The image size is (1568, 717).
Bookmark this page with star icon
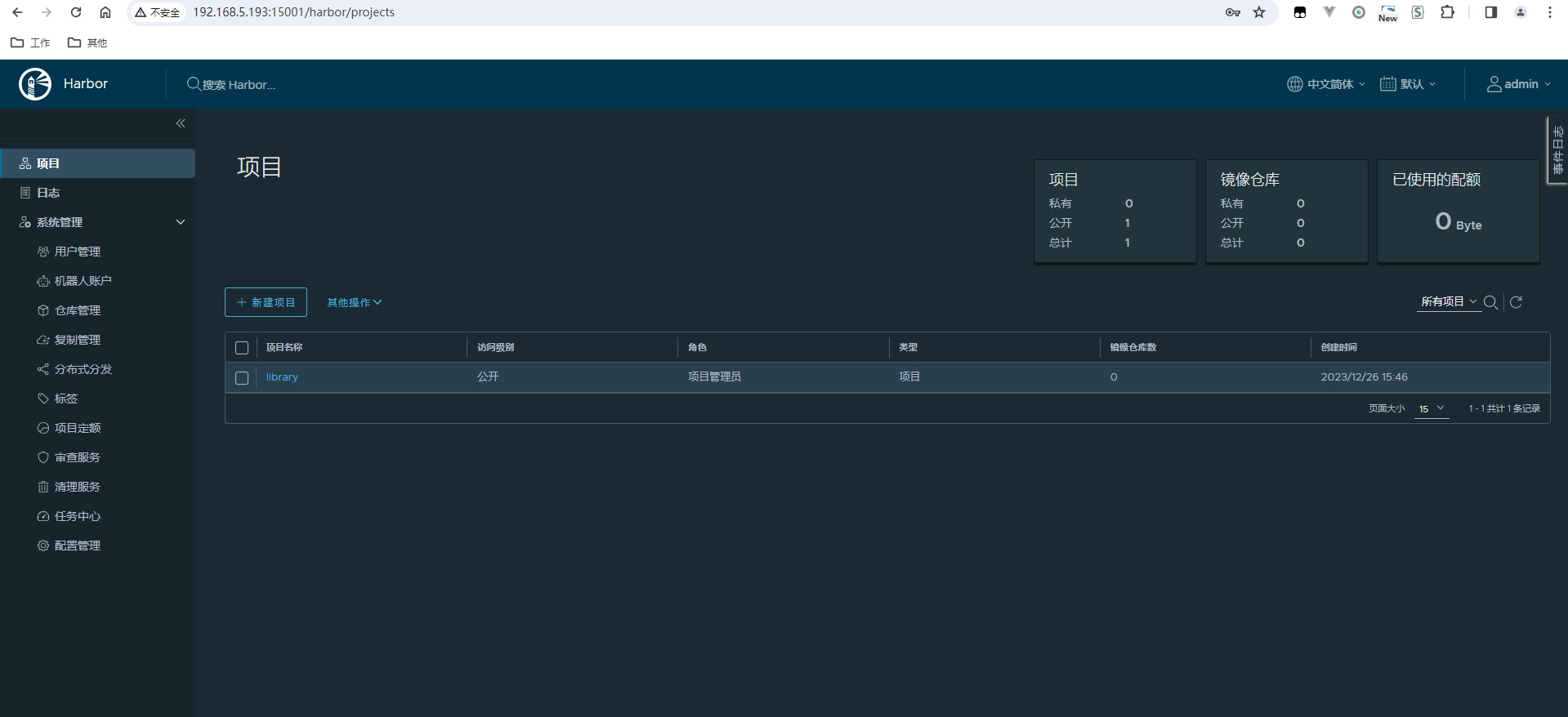pos(1259,12)
